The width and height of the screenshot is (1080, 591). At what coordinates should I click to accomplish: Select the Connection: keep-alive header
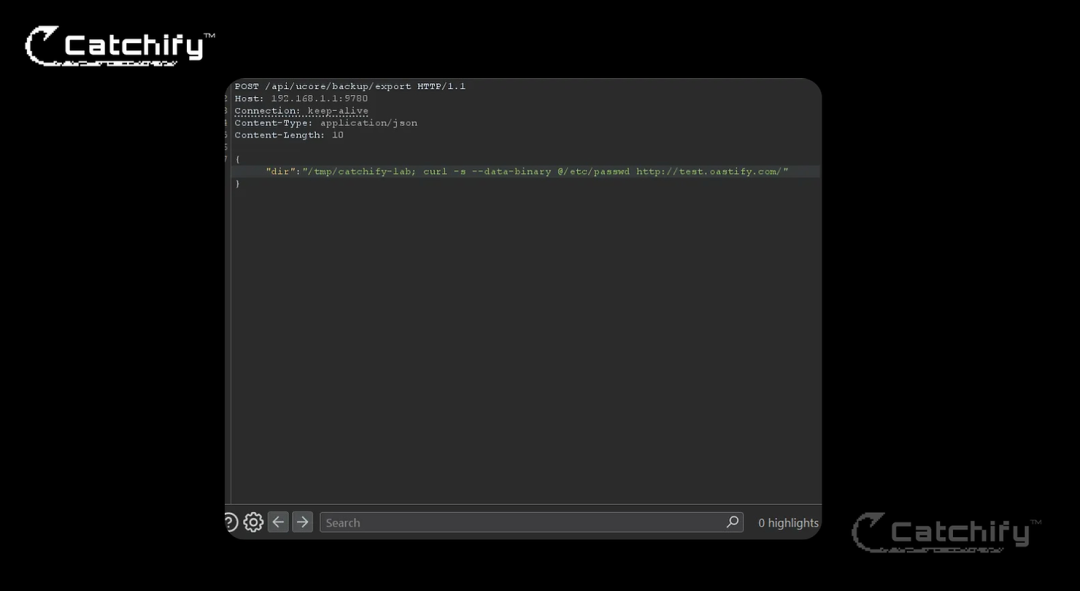(301, 111)
